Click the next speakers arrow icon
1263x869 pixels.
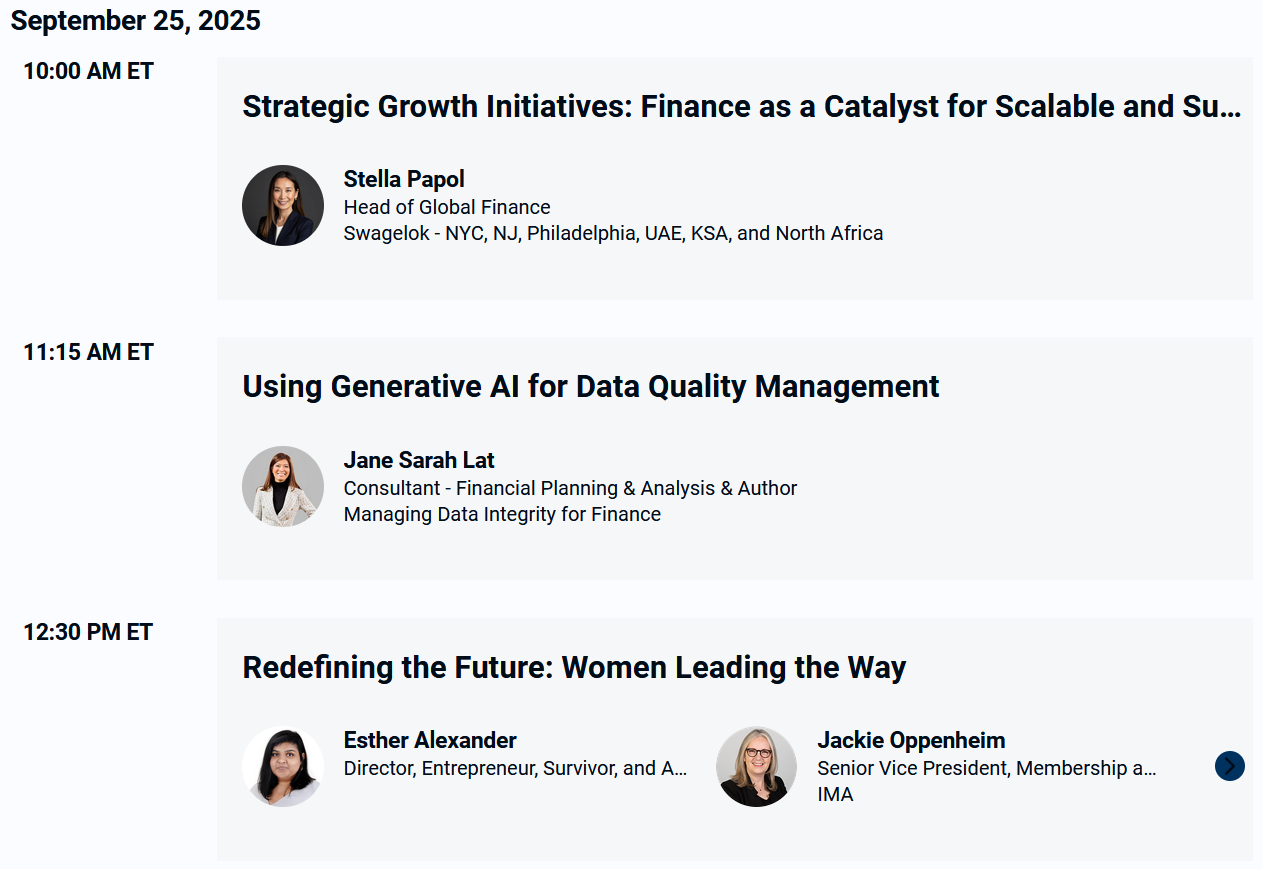click(1230, 766)
